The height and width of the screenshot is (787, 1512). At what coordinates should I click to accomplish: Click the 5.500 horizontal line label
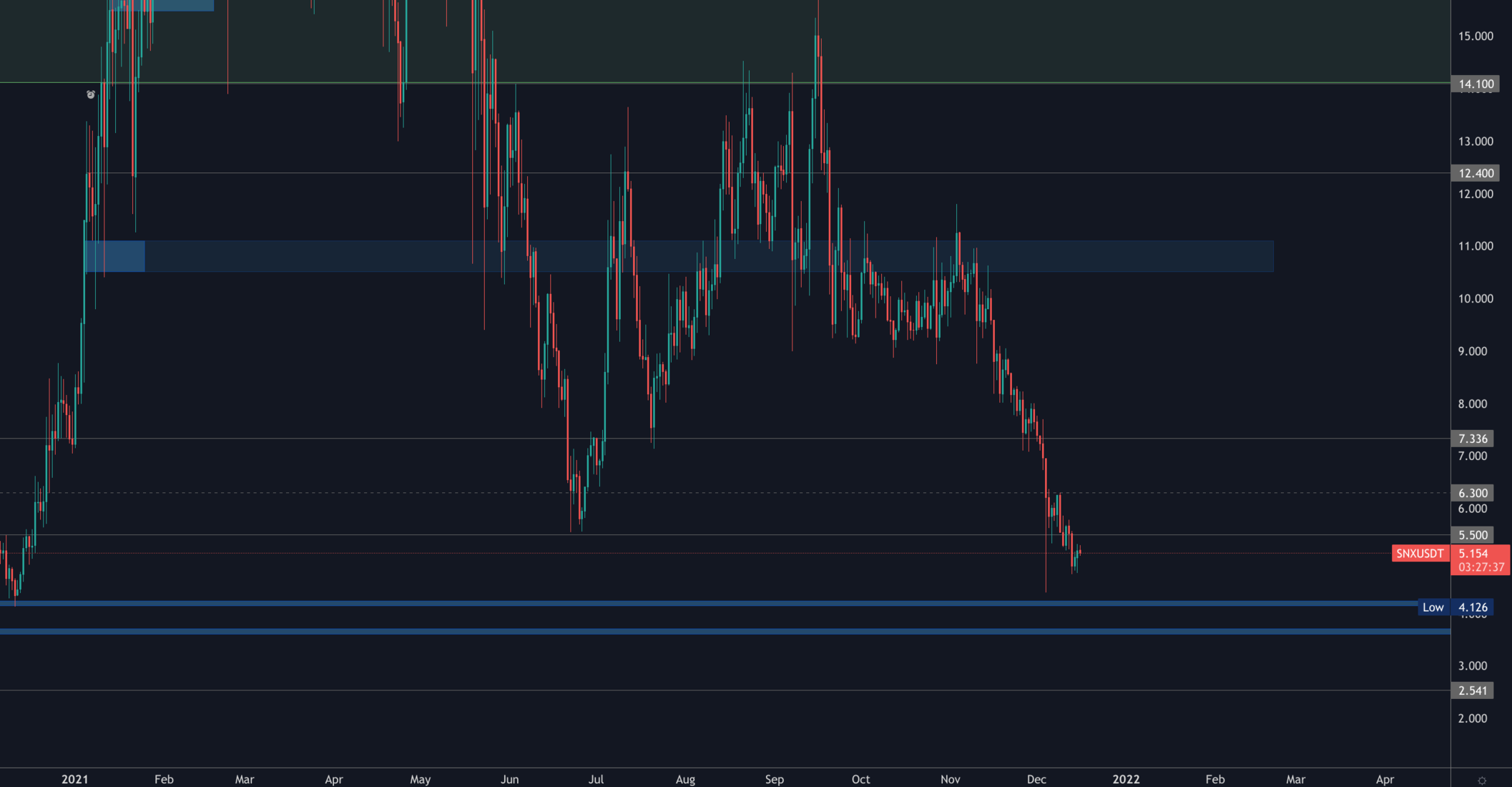click(x=1473, y=535)
